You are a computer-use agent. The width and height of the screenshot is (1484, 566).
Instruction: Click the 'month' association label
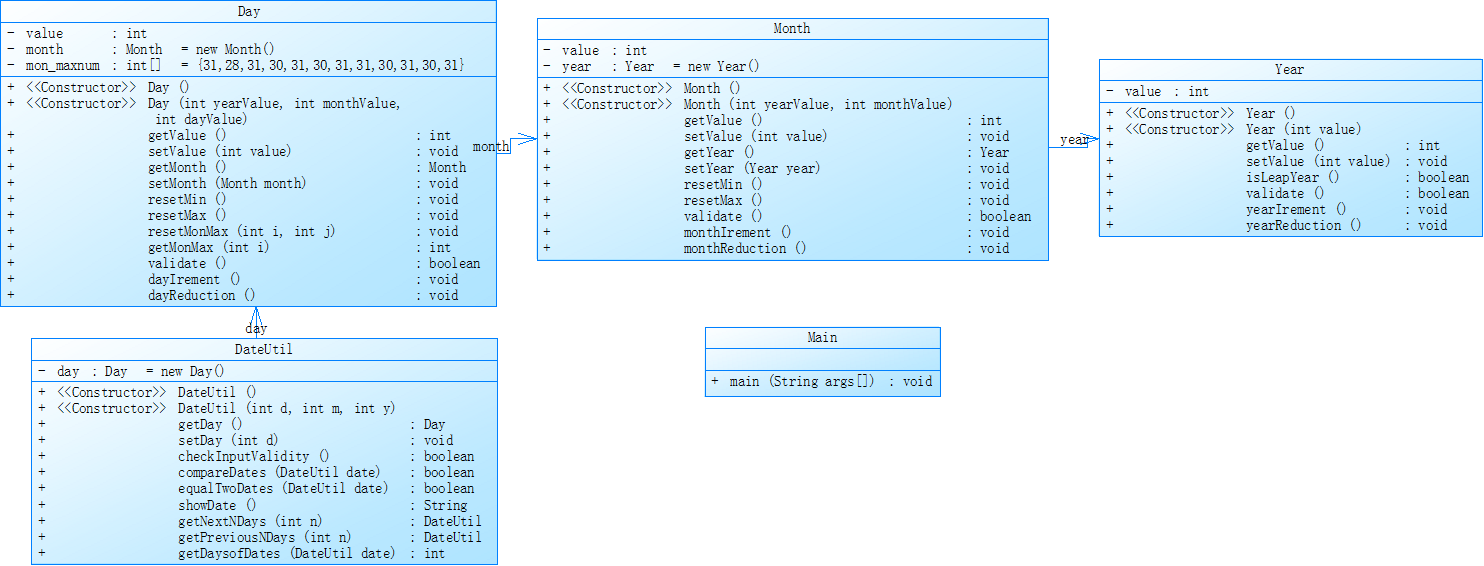point(491,147)
